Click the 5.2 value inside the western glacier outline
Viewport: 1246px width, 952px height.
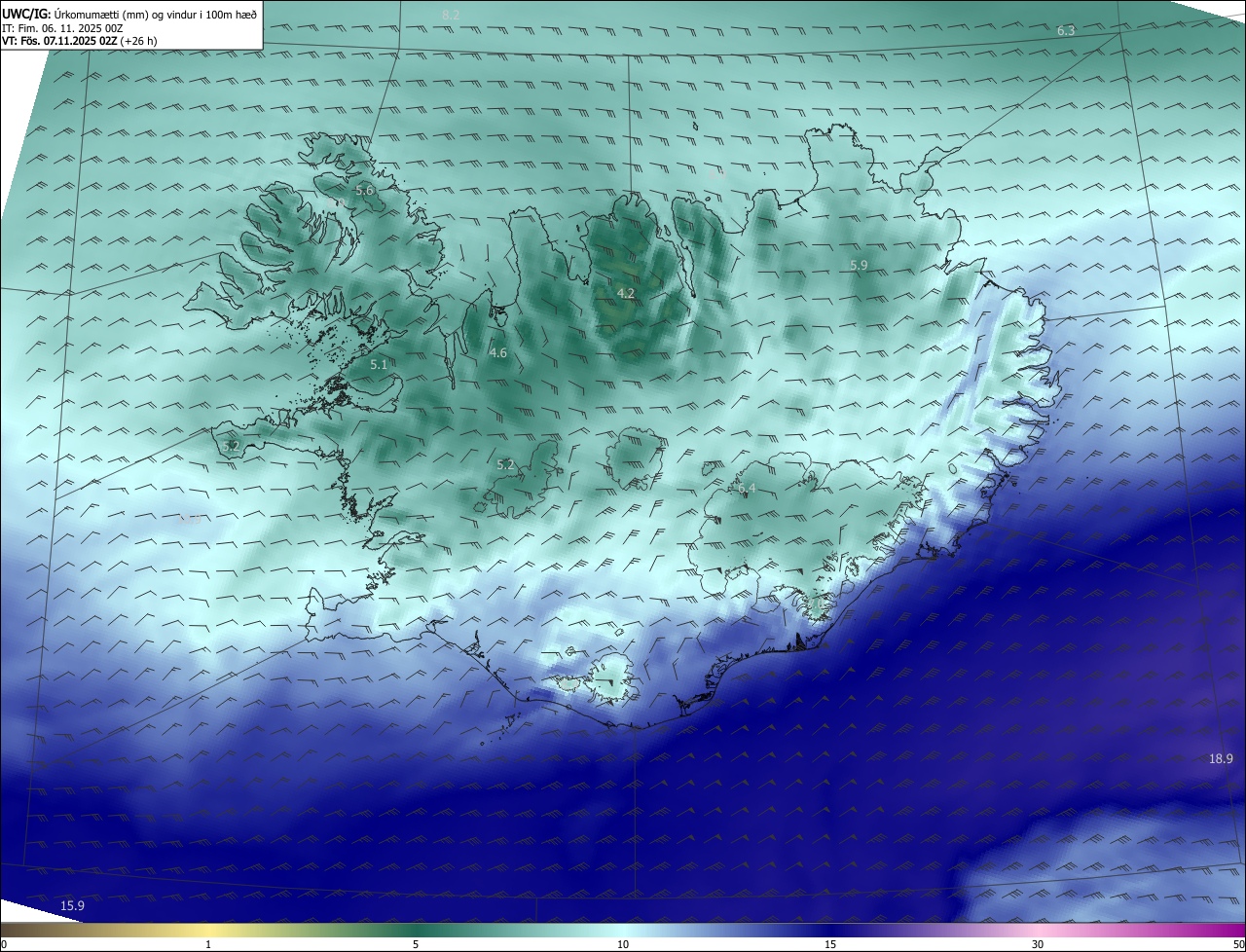point(505,465)
